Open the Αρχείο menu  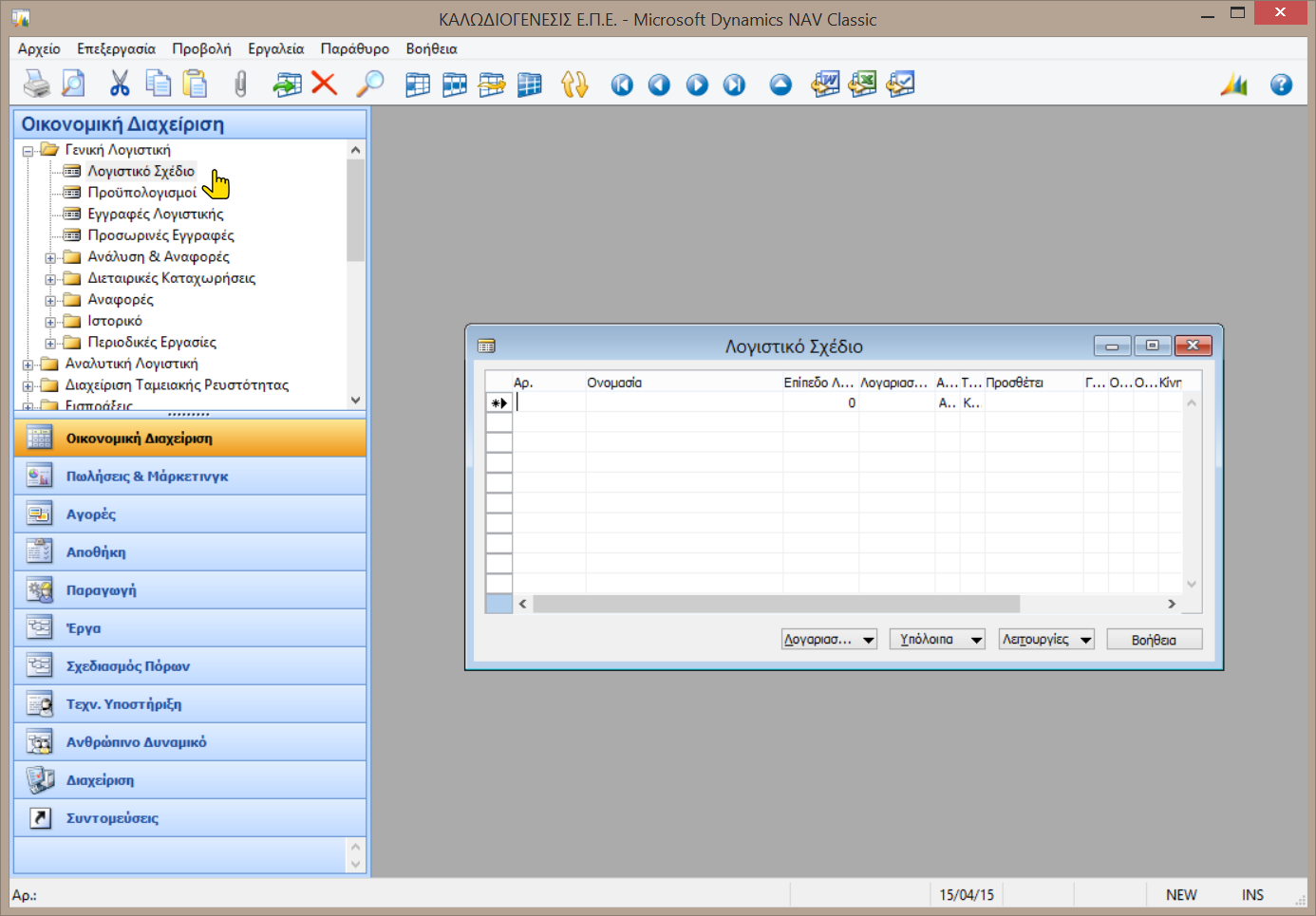click(x=39, y=48)
